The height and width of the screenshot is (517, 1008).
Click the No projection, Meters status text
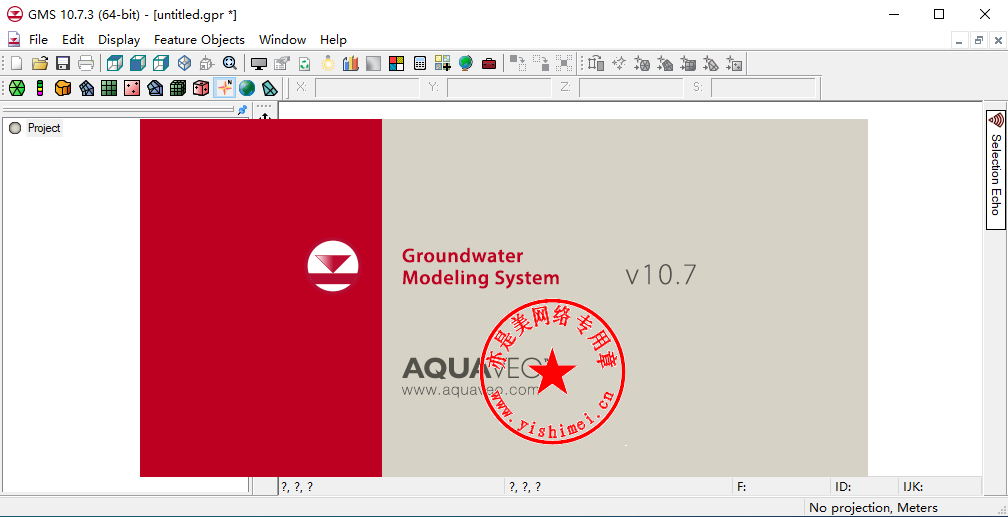coord(873,507)
